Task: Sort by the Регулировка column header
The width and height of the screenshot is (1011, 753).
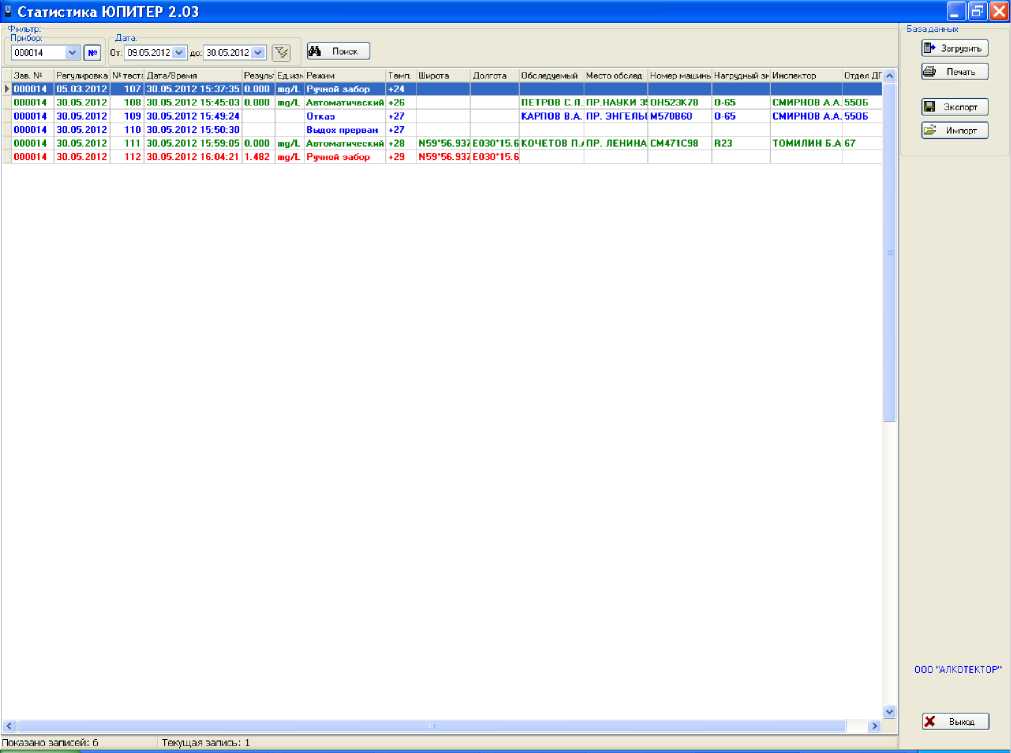Action: coord(82,75)
